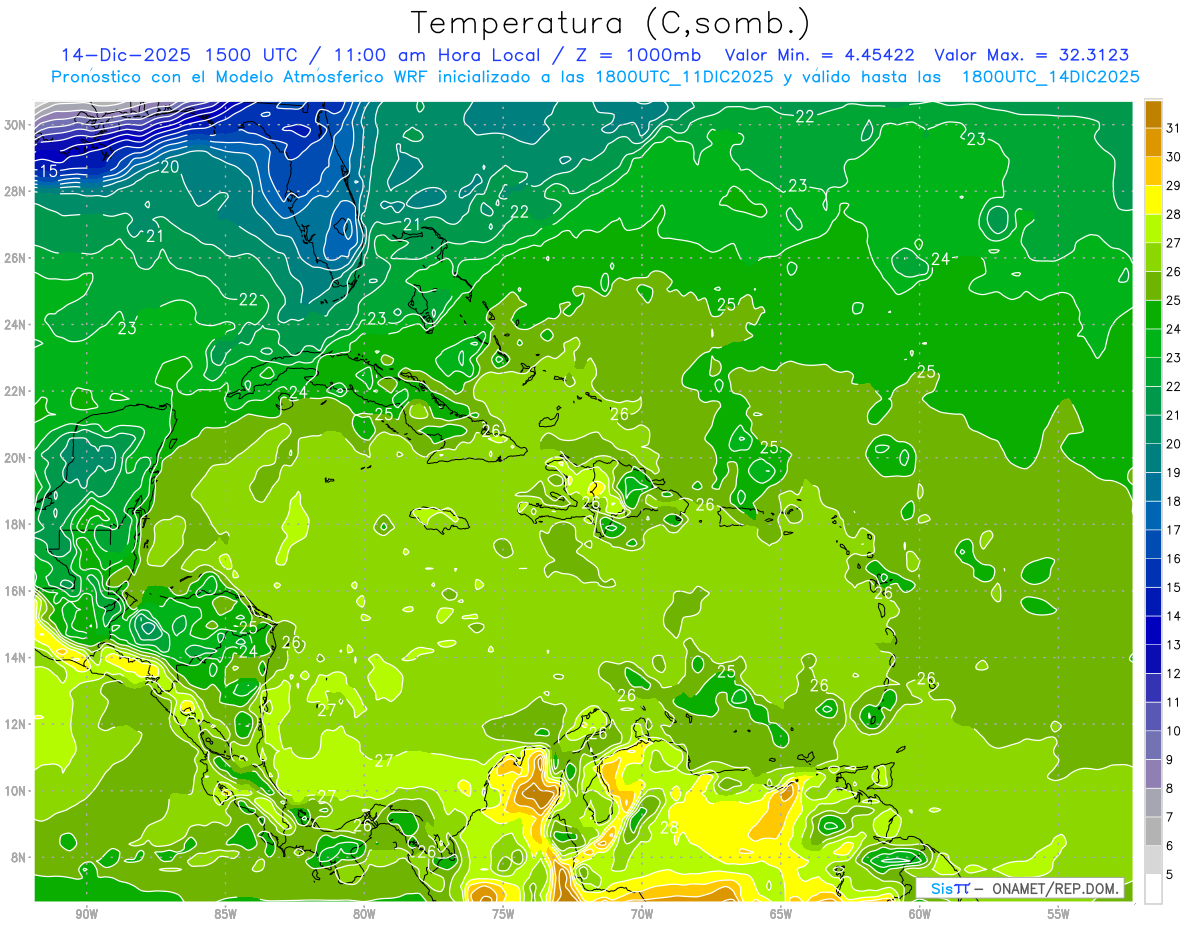Click the "14N" latitude axis label
1200x927 pixels.
[x=15, y=658]
